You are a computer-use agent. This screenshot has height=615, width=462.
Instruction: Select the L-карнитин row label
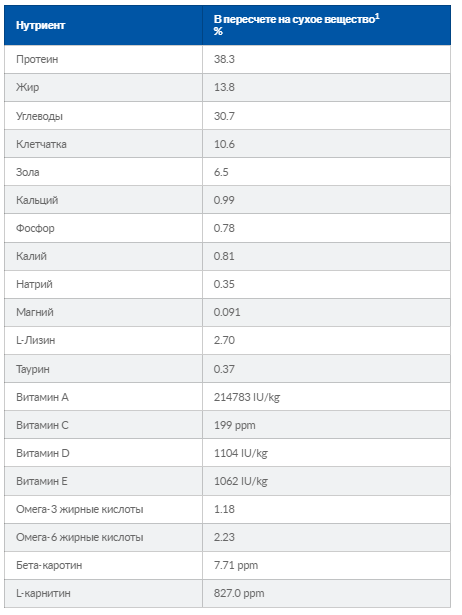click(x=43, y=593)
